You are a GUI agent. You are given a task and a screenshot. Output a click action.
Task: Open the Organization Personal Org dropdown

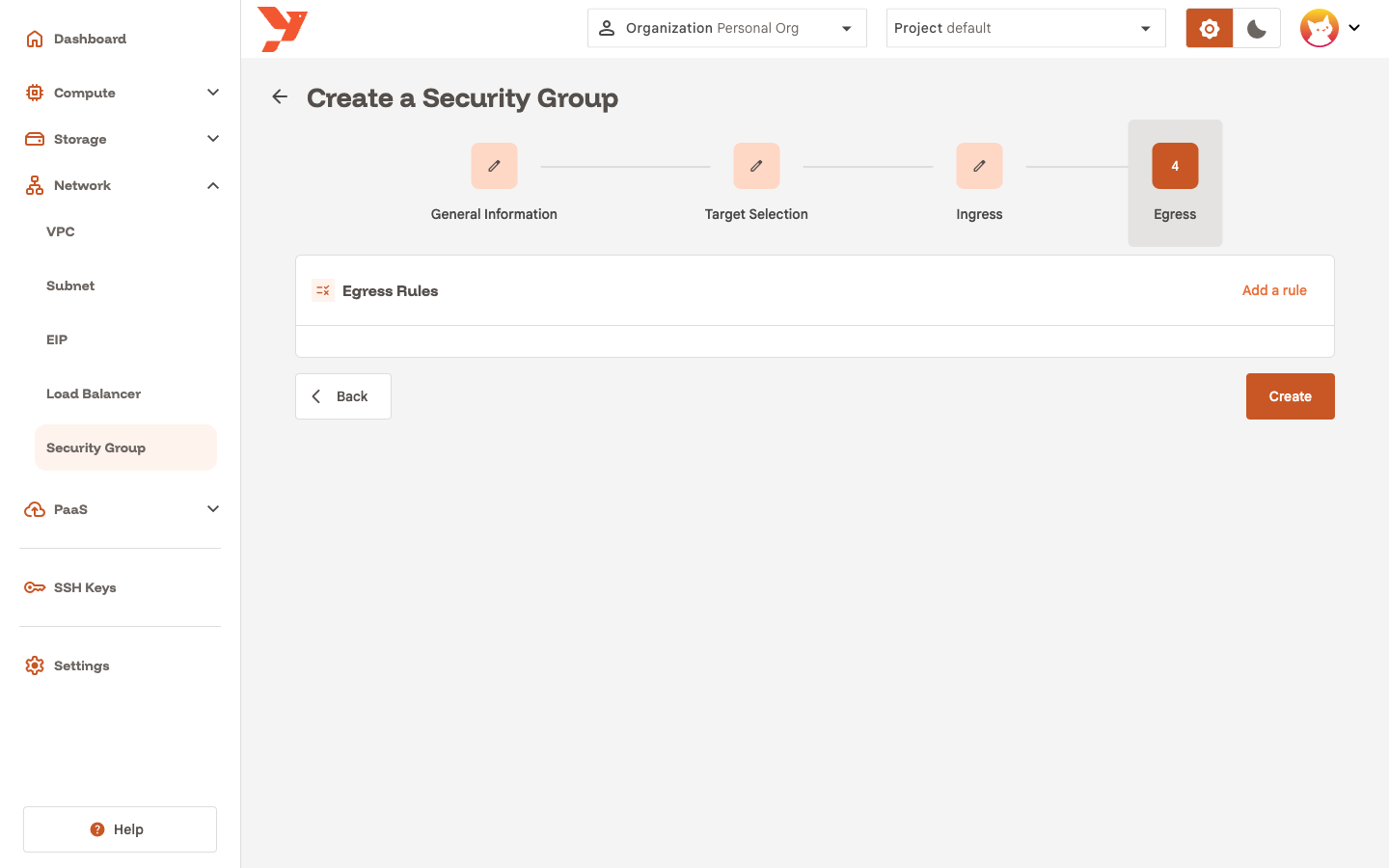[727, 28]
